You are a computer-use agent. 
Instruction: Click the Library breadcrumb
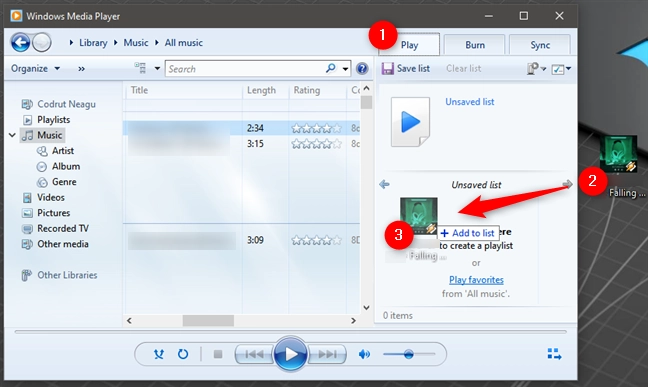93,43
